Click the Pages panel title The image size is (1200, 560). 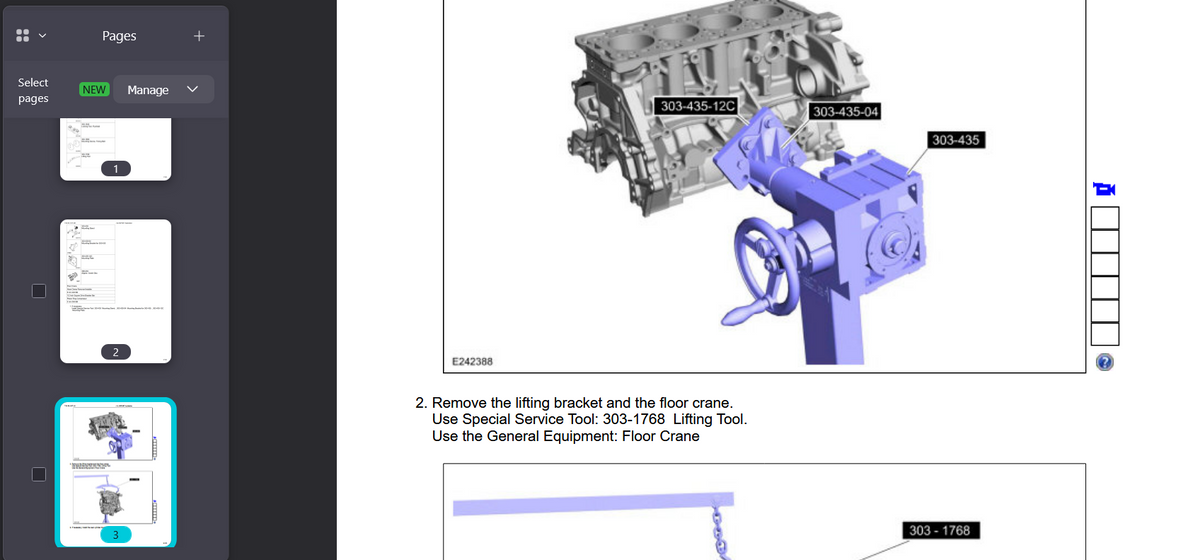[x=119, y=36]
